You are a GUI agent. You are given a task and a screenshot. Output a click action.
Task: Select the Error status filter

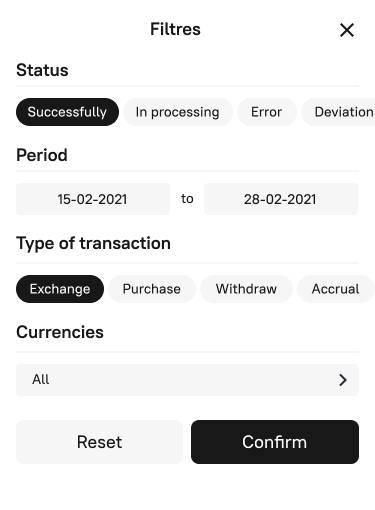pos(267,112)
